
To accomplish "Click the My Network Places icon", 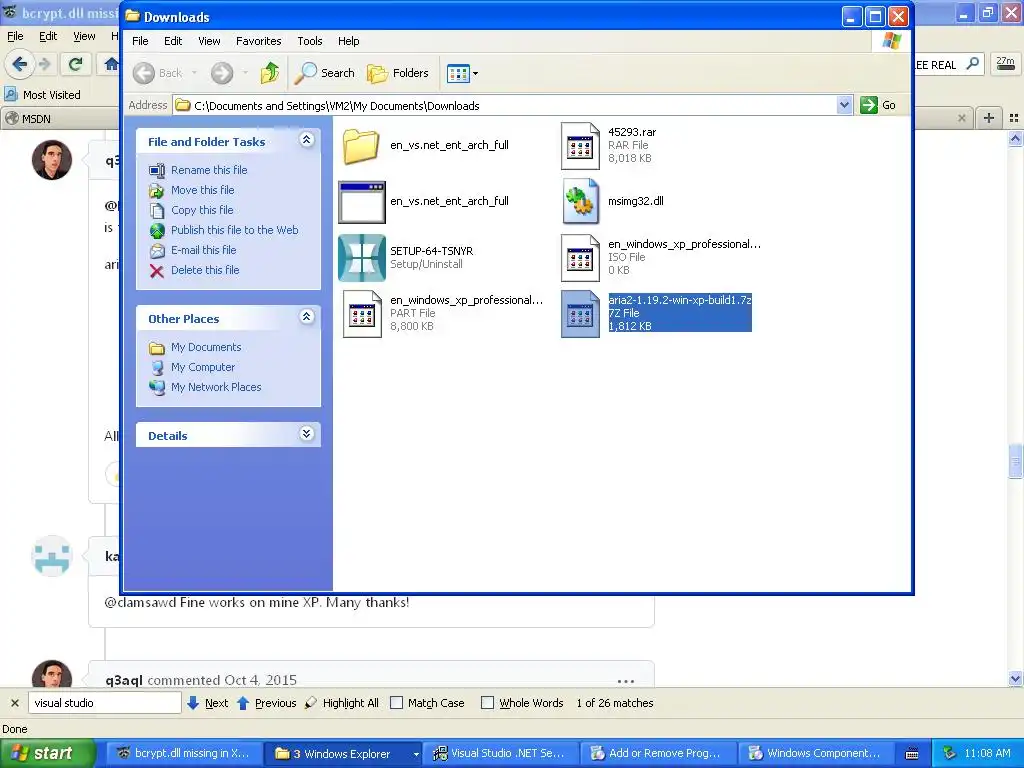I will (x=157, y=387).
